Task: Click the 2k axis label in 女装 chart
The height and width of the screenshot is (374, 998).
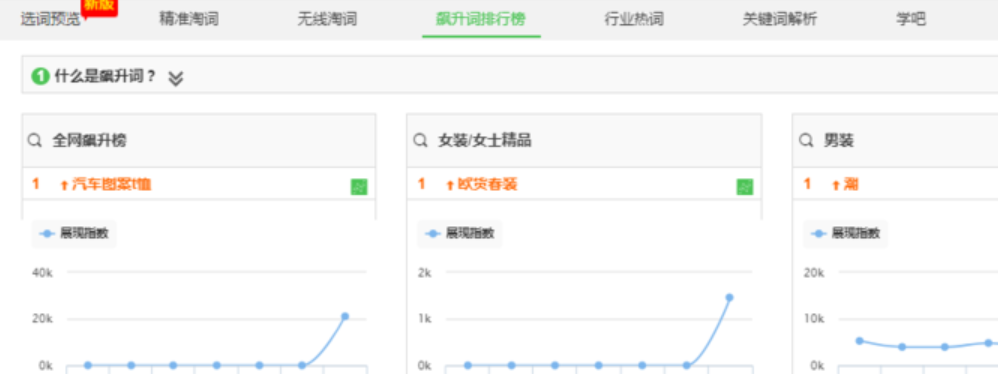Action: 425,272
